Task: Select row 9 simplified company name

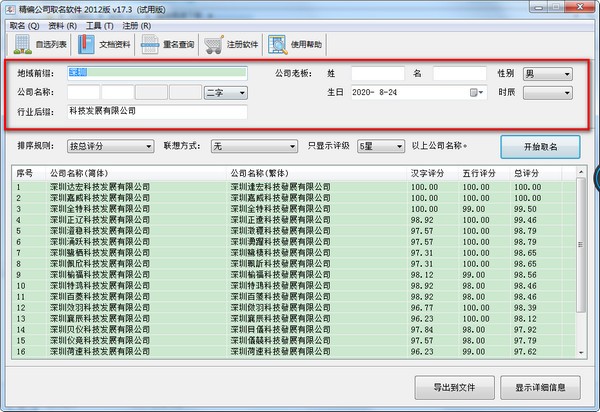Action: [x=100, y=275]
